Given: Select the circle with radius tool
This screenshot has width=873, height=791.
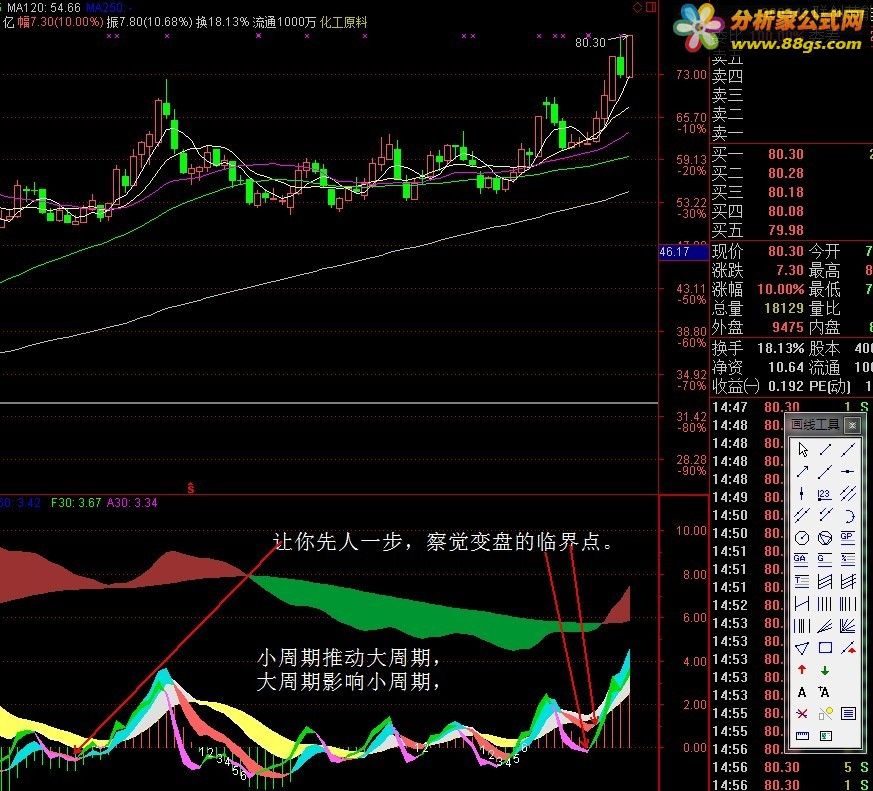Looking at the screenshot, I should pyautogui.click(x=802, y=538).
